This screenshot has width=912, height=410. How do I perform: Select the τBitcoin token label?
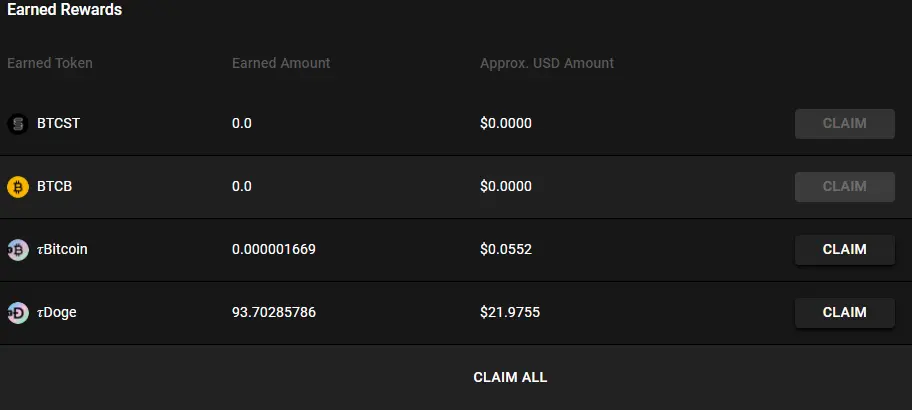pyautogui.click(x=62, y=249)
